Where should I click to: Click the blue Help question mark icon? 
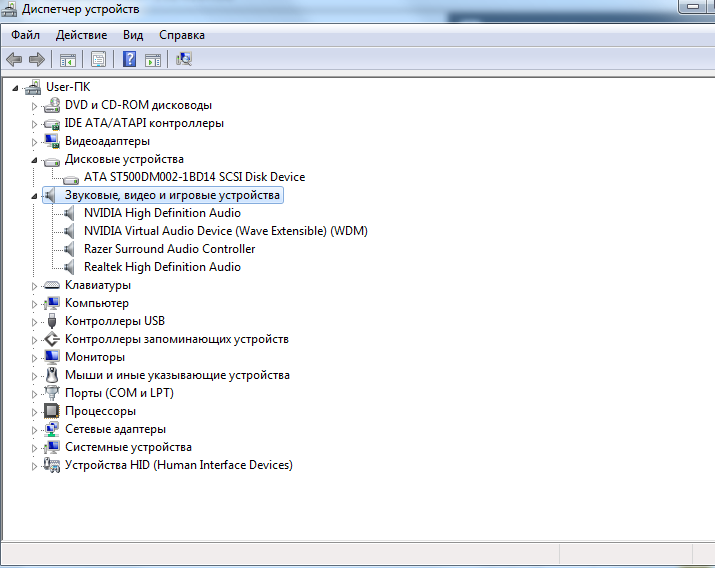point(130,59)
